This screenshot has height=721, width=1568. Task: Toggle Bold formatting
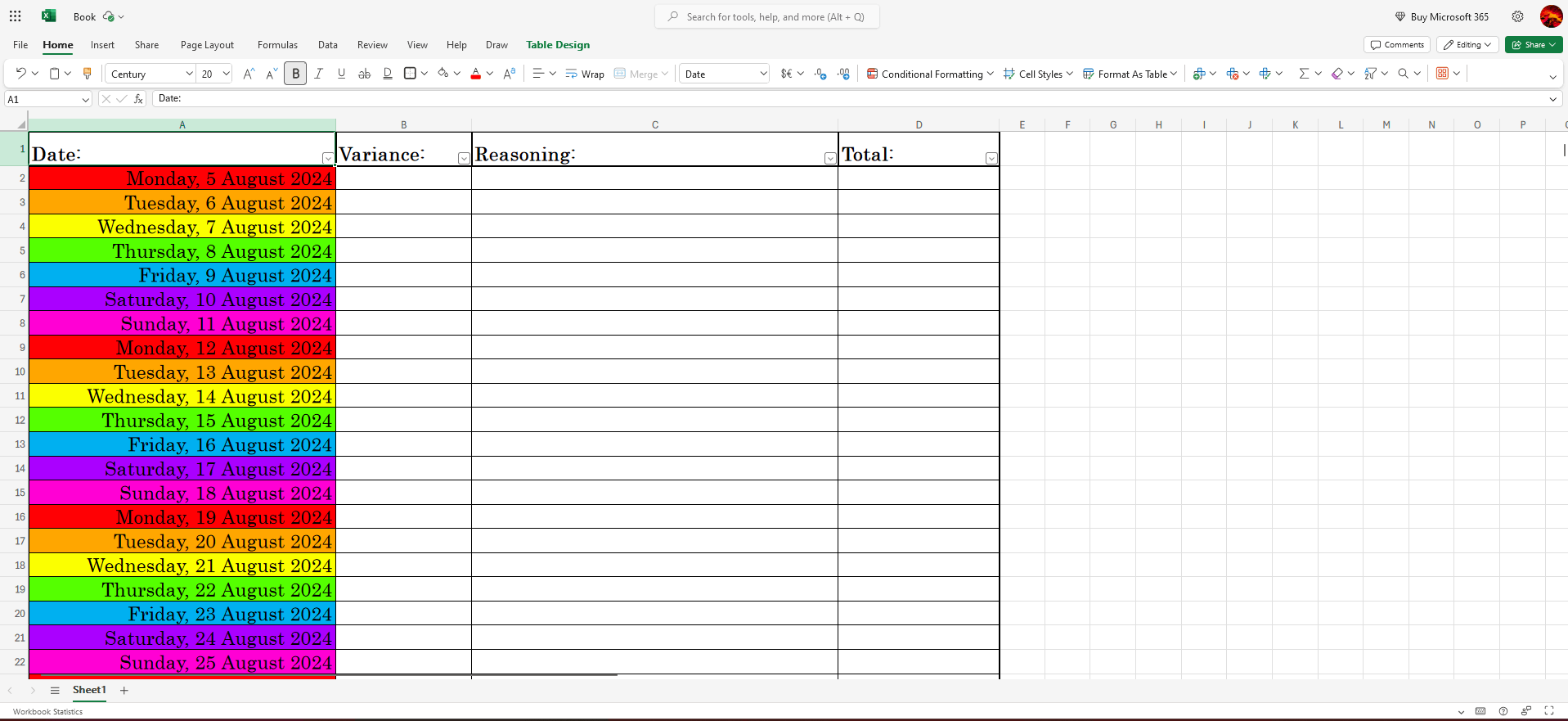[295, 74]
